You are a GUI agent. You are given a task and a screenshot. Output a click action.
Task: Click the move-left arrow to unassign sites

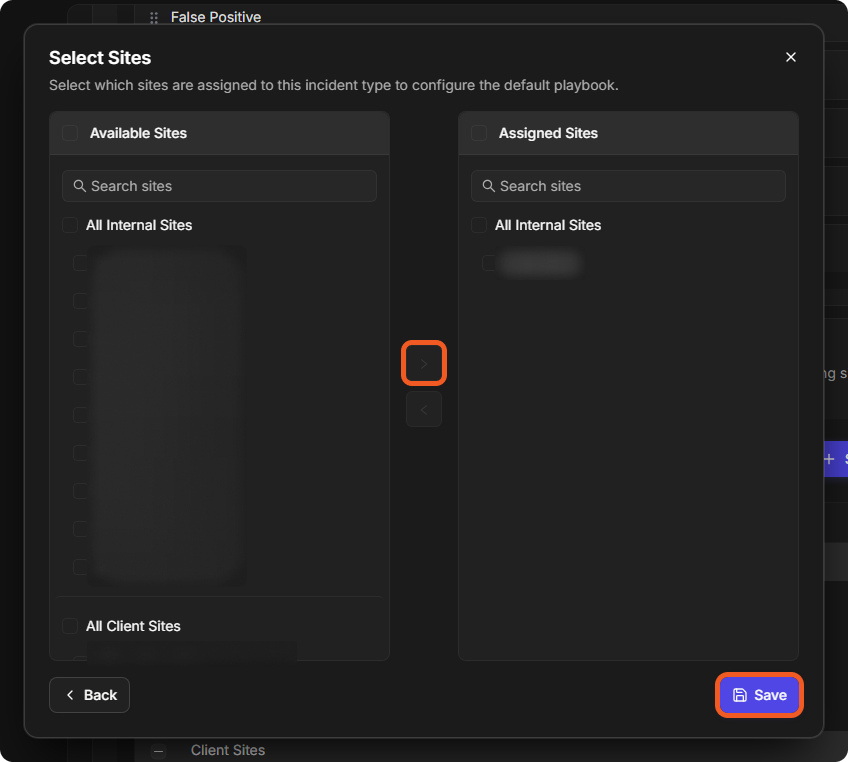[x=423, y=409]
